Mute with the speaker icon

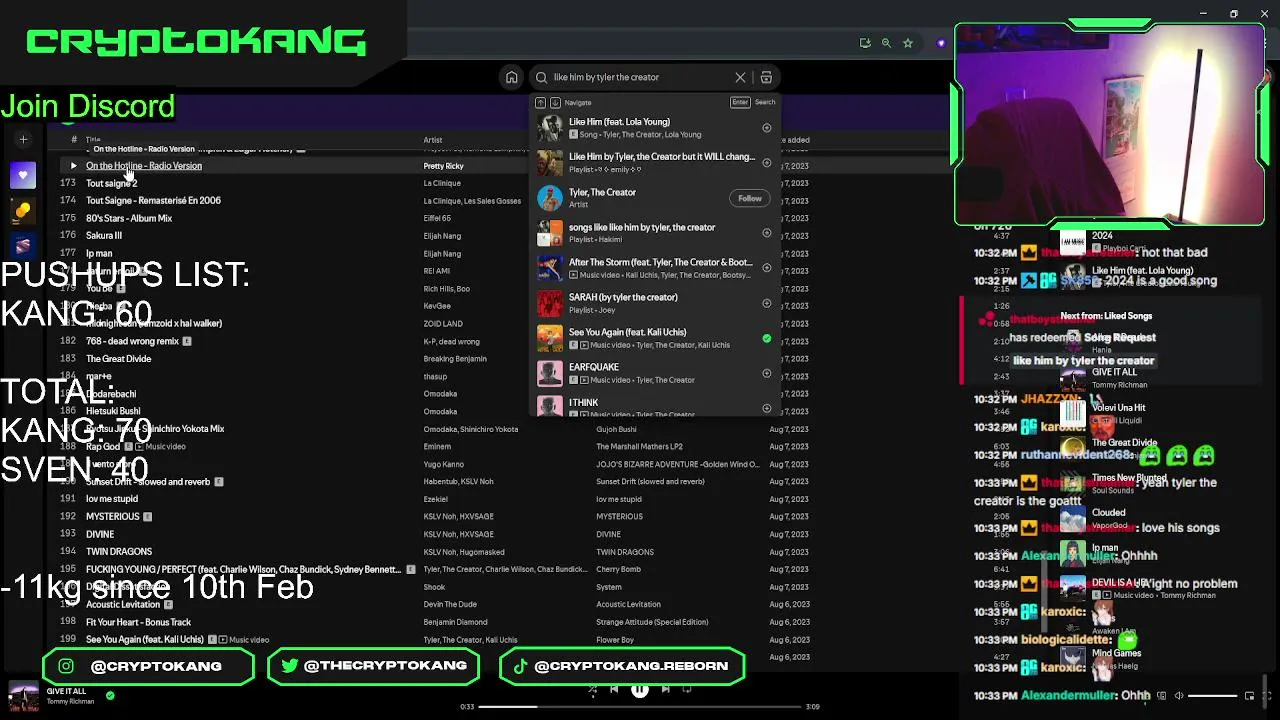(x=1178, y=695)
